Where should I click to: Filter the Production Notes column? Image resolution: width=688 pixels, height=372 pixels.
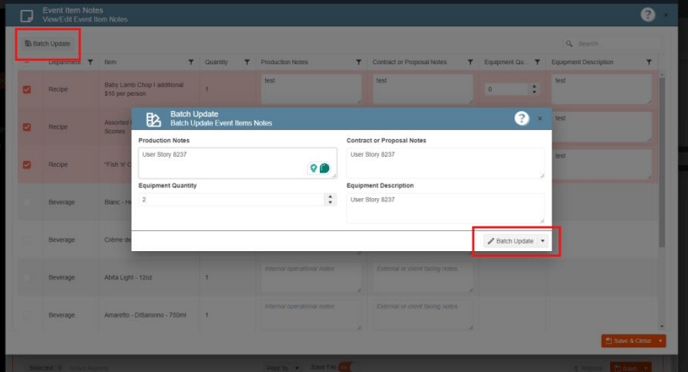(x=358, y=62)
